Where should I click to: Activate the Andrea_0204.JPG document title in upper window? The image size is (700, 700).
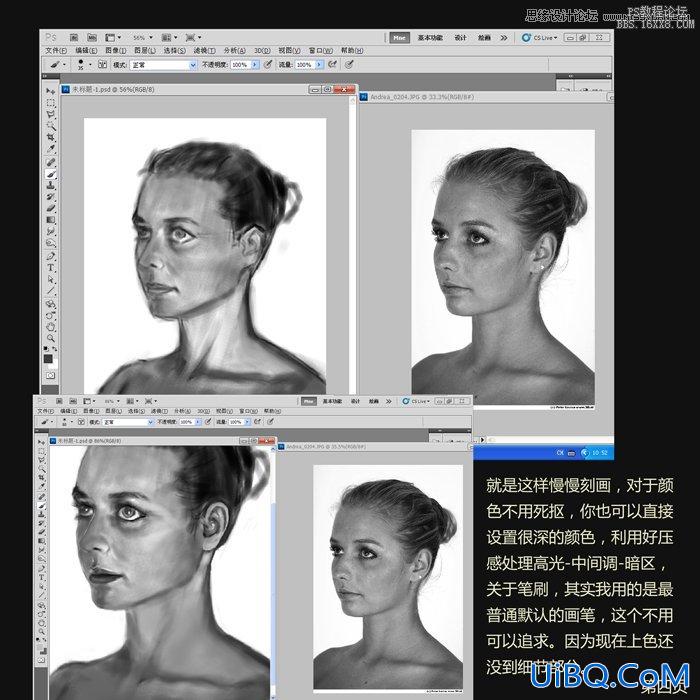(x=422, y=97)
